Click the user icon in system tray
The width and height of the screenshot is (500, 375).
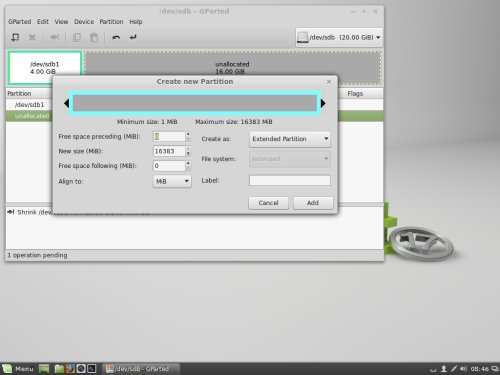point(444,369)
